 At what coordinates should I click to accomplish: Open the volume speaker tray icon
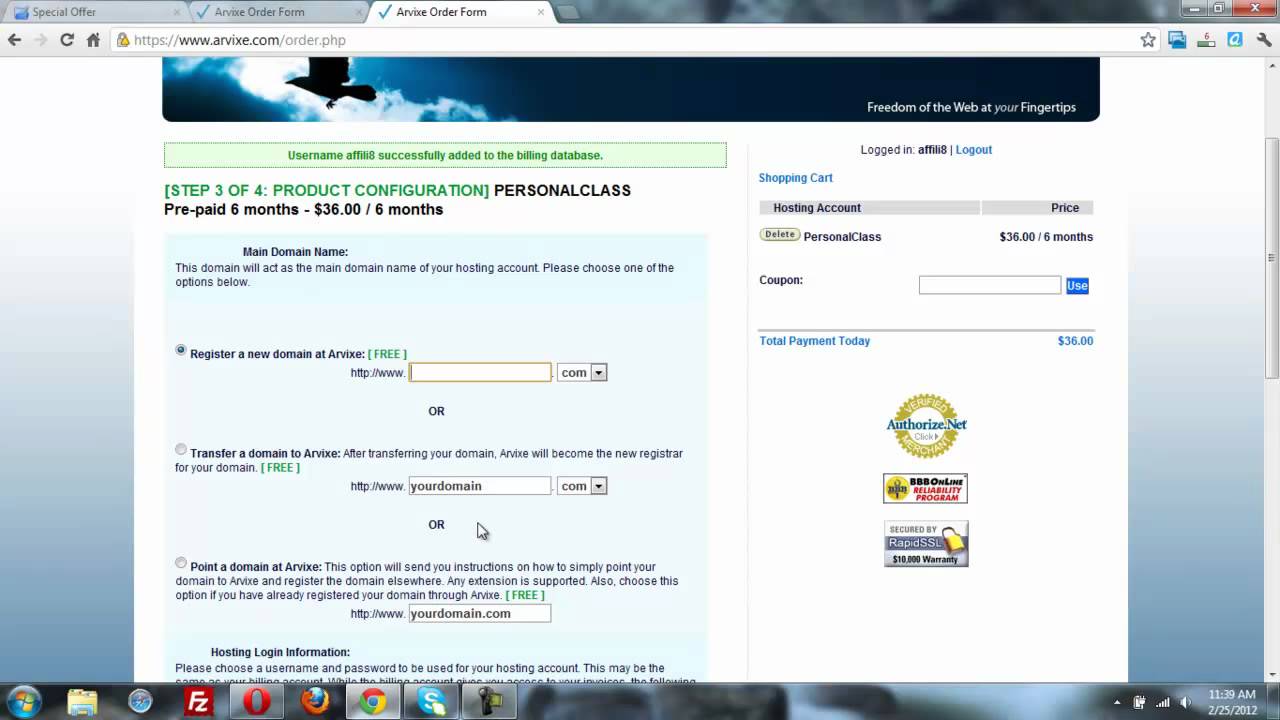(1185, 702)
